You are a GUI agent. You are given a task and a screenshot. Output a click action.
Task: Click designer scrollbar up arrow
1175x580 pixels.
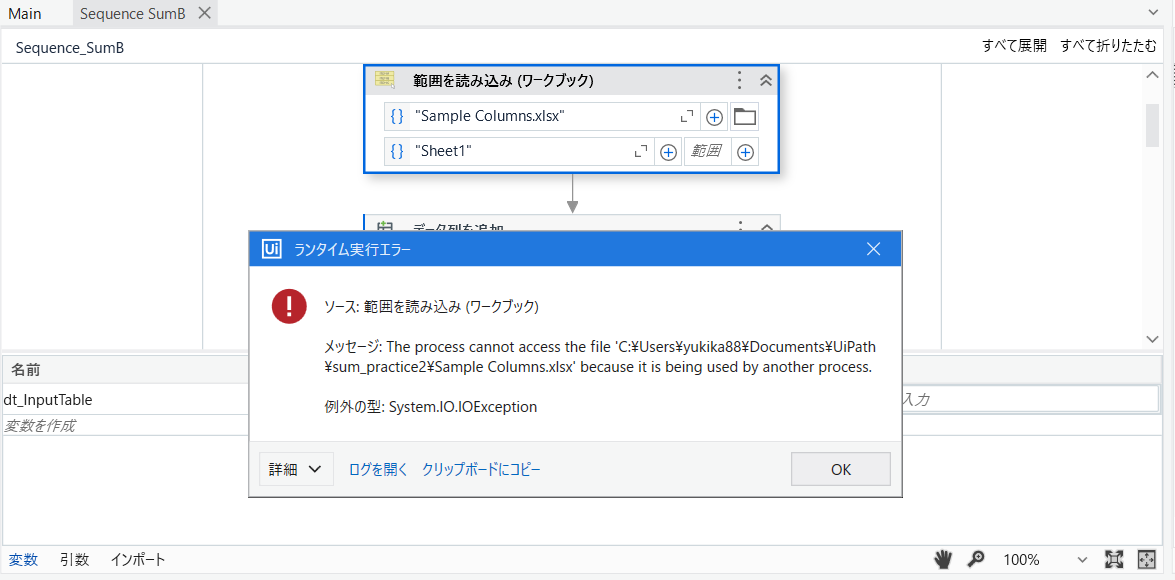1153,74
